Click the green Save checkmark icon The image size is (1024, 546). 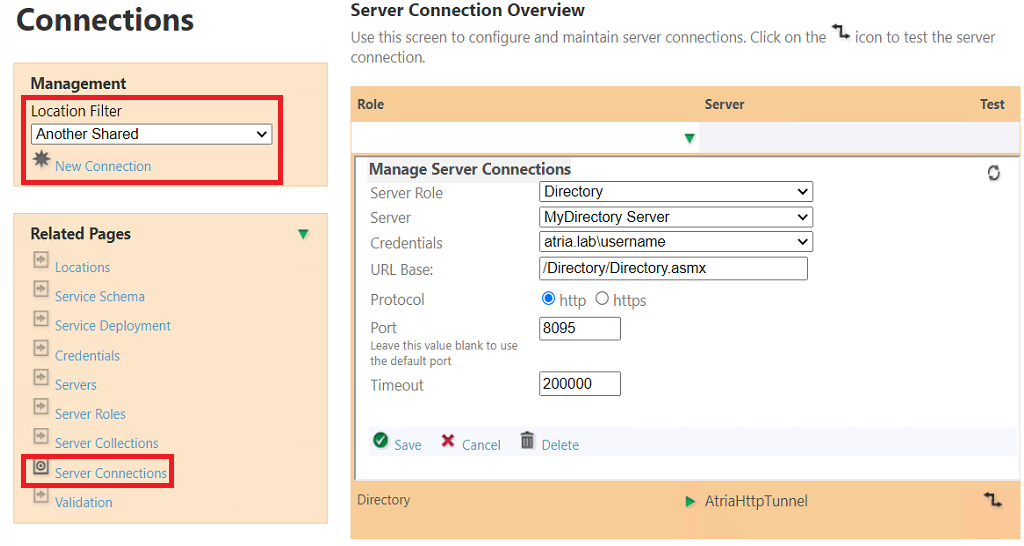click(380, 441)
